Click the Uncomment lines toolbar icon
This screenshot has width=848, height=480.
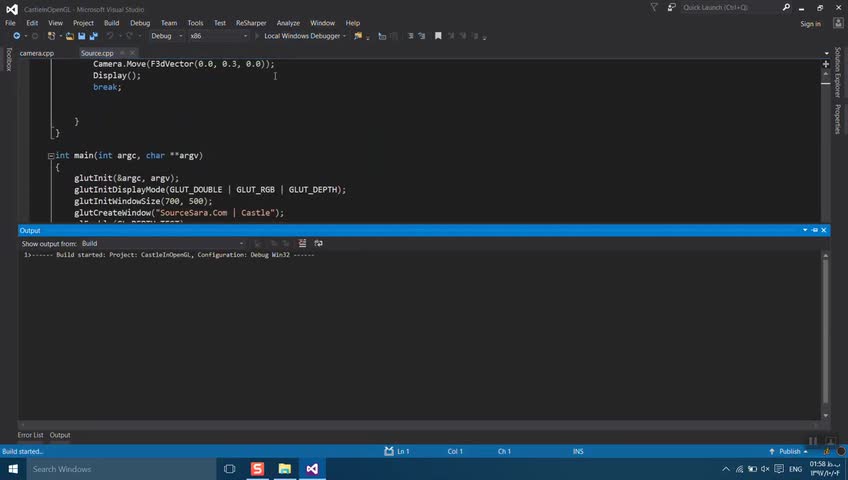tap(422, 36)
